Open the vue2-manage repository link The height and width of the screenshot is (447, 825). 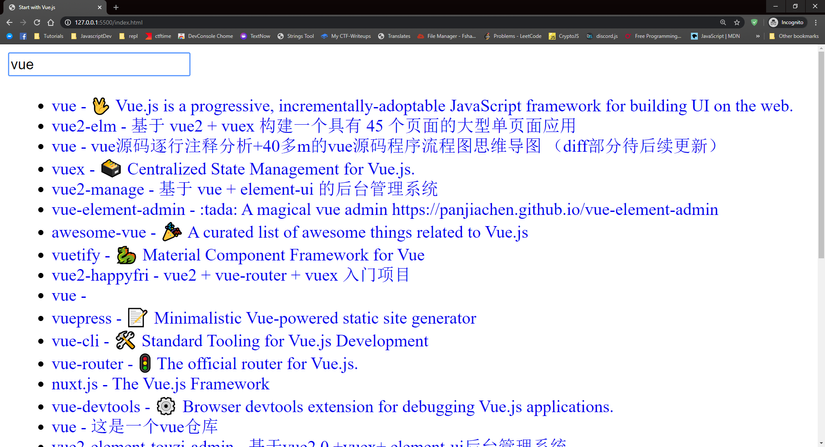click(245, 189)
